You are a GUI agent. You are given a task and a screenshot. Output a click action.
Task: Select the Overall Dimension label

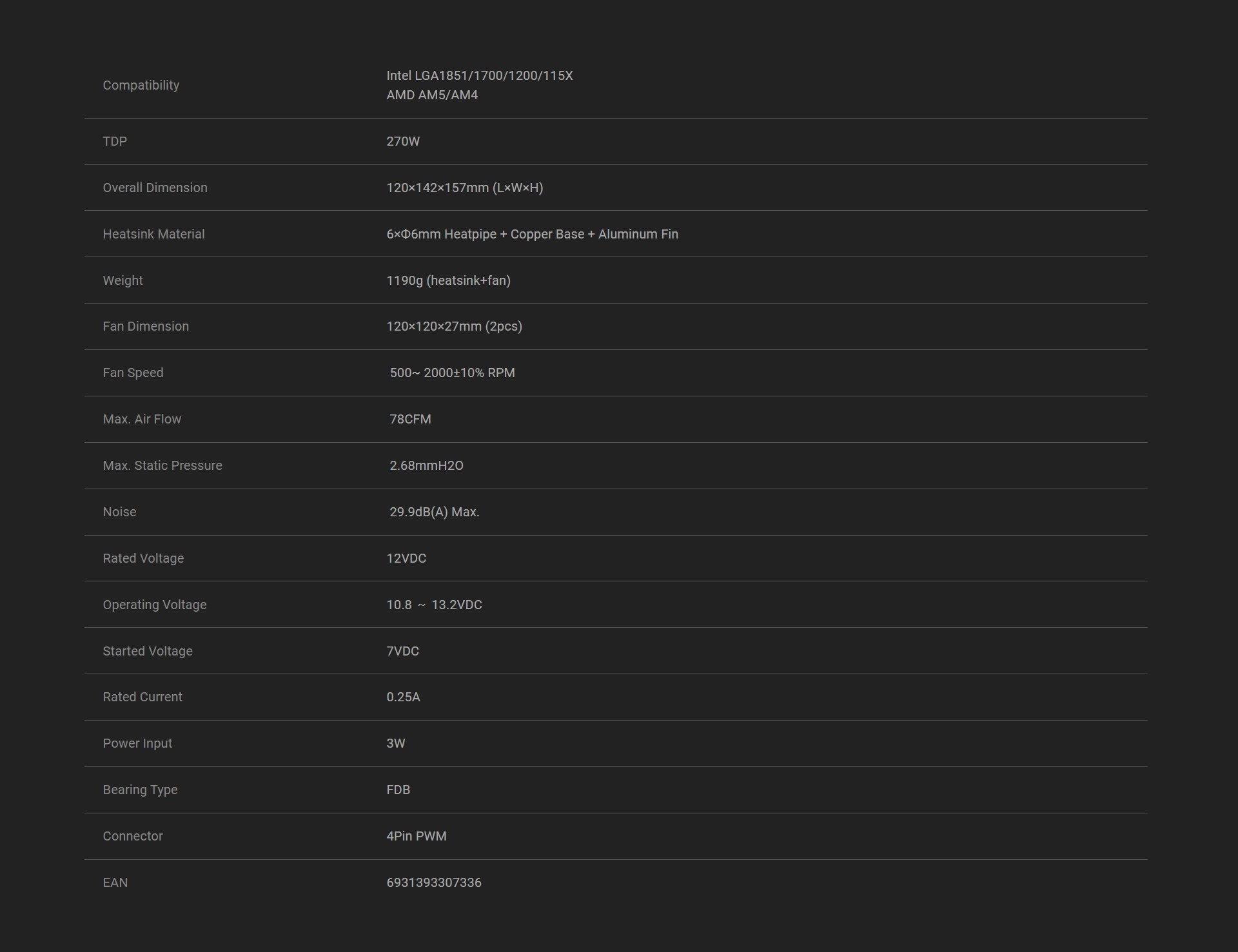coord(155,188)
